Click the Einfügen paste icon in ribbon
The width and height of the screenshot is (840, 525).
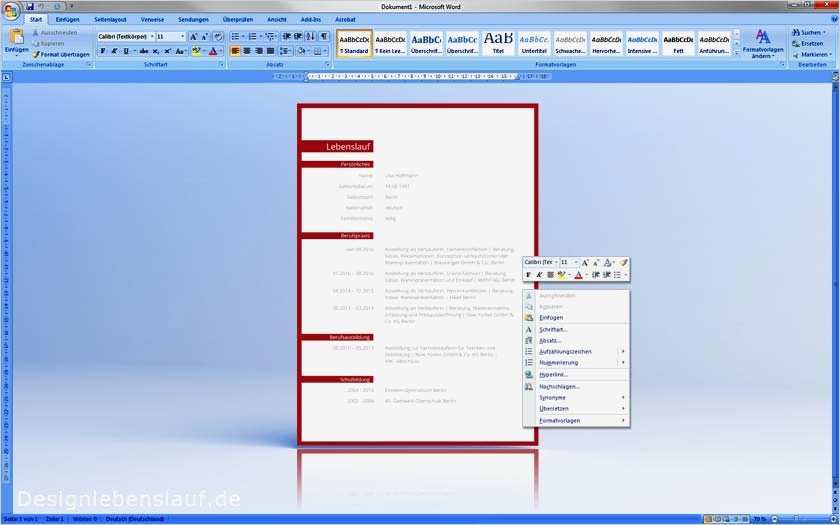click(17, 36)
